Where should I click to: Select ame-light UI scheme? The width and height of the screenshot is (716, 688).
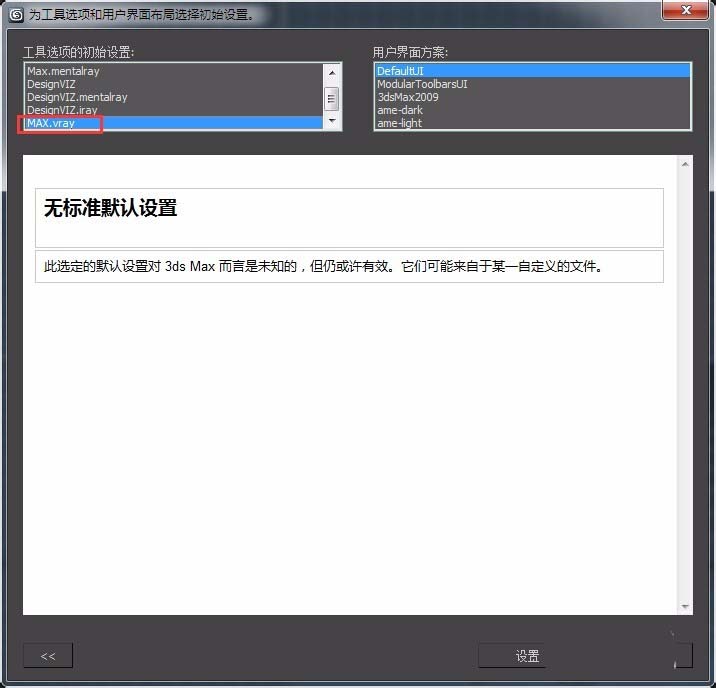tap(532, 123)
